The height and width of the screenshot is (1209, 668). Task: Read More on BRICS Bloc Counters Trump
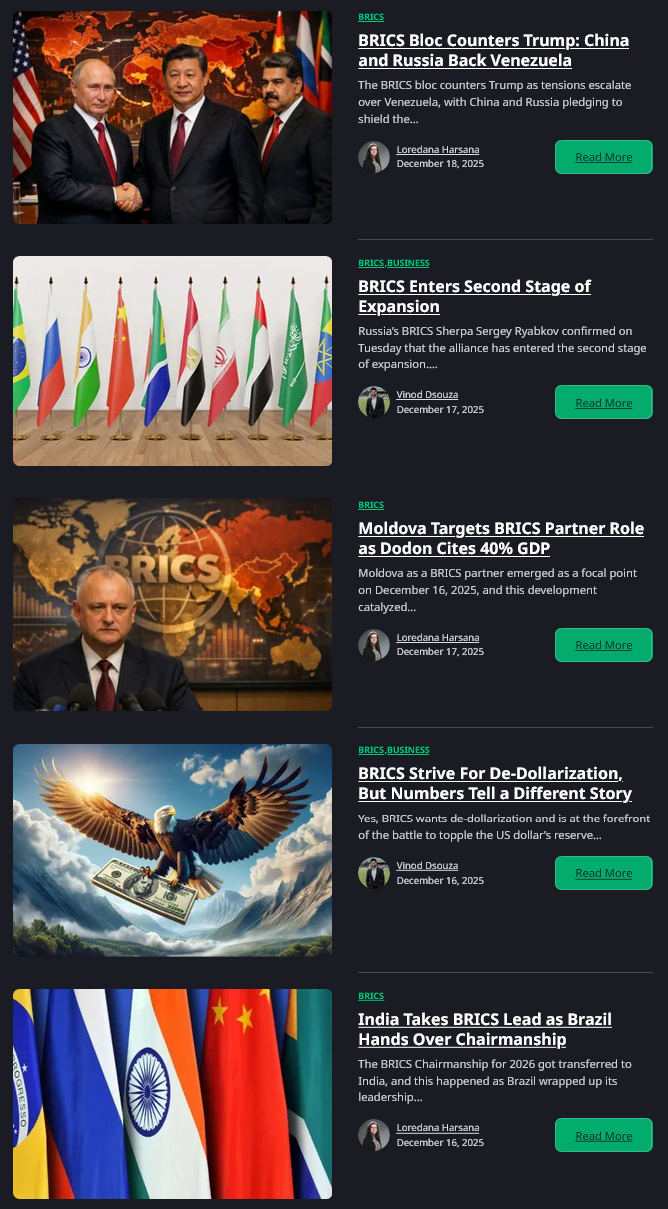click(x=604, y=157)
